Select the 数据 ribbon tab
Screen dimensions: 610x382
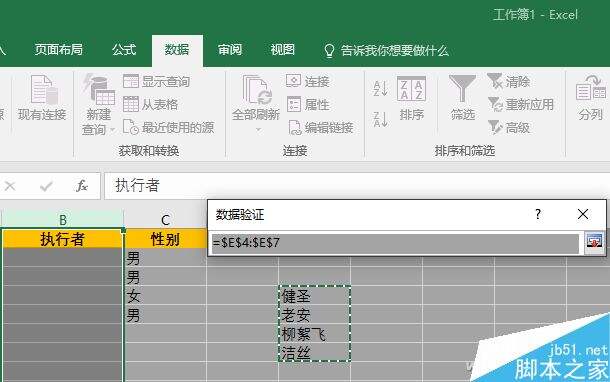(x=177, y=50)
